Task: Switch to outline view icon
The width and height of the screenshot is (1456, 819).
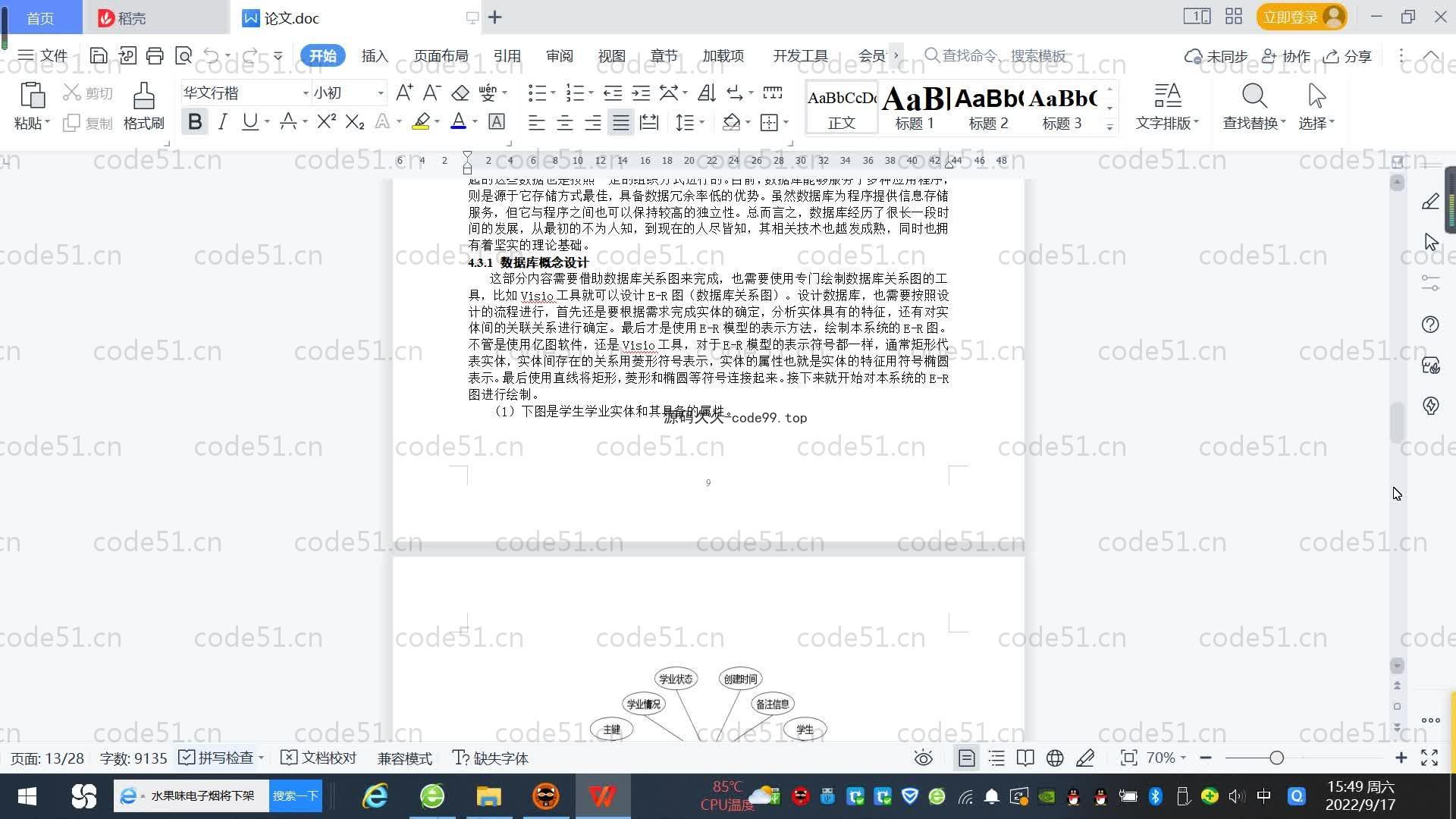Action: [x=996, y=758]
